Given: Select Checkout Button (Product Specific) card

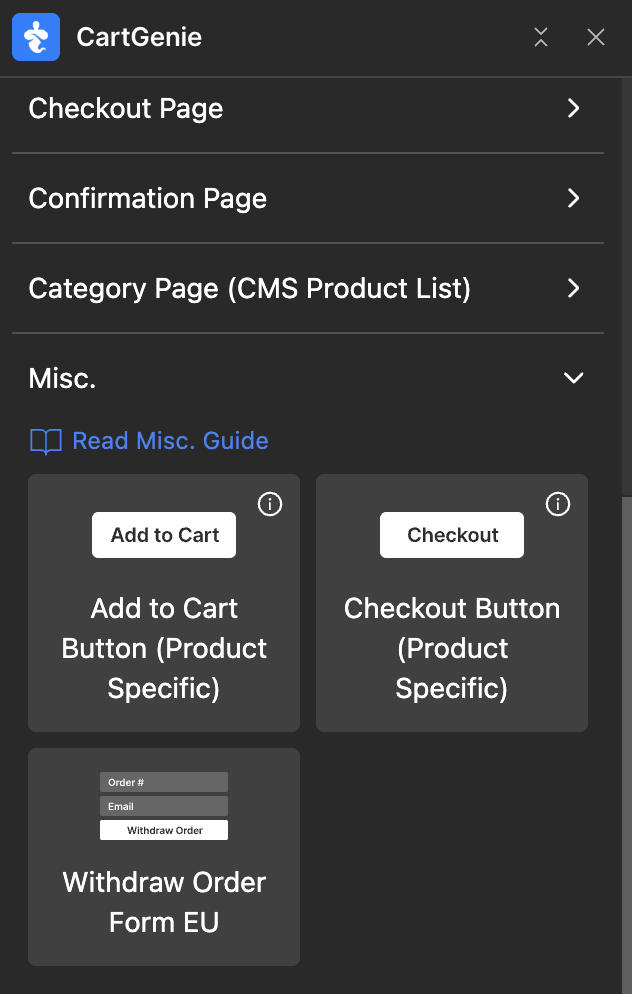Looking at the screenshot, I should tap(452, 603).
